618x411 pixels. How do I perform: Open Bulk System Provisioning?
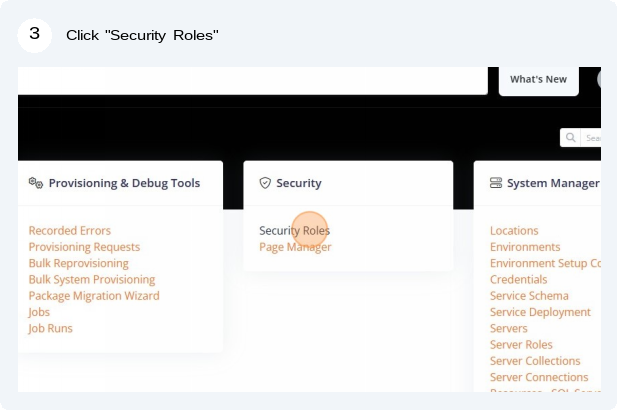coord(92,279)
